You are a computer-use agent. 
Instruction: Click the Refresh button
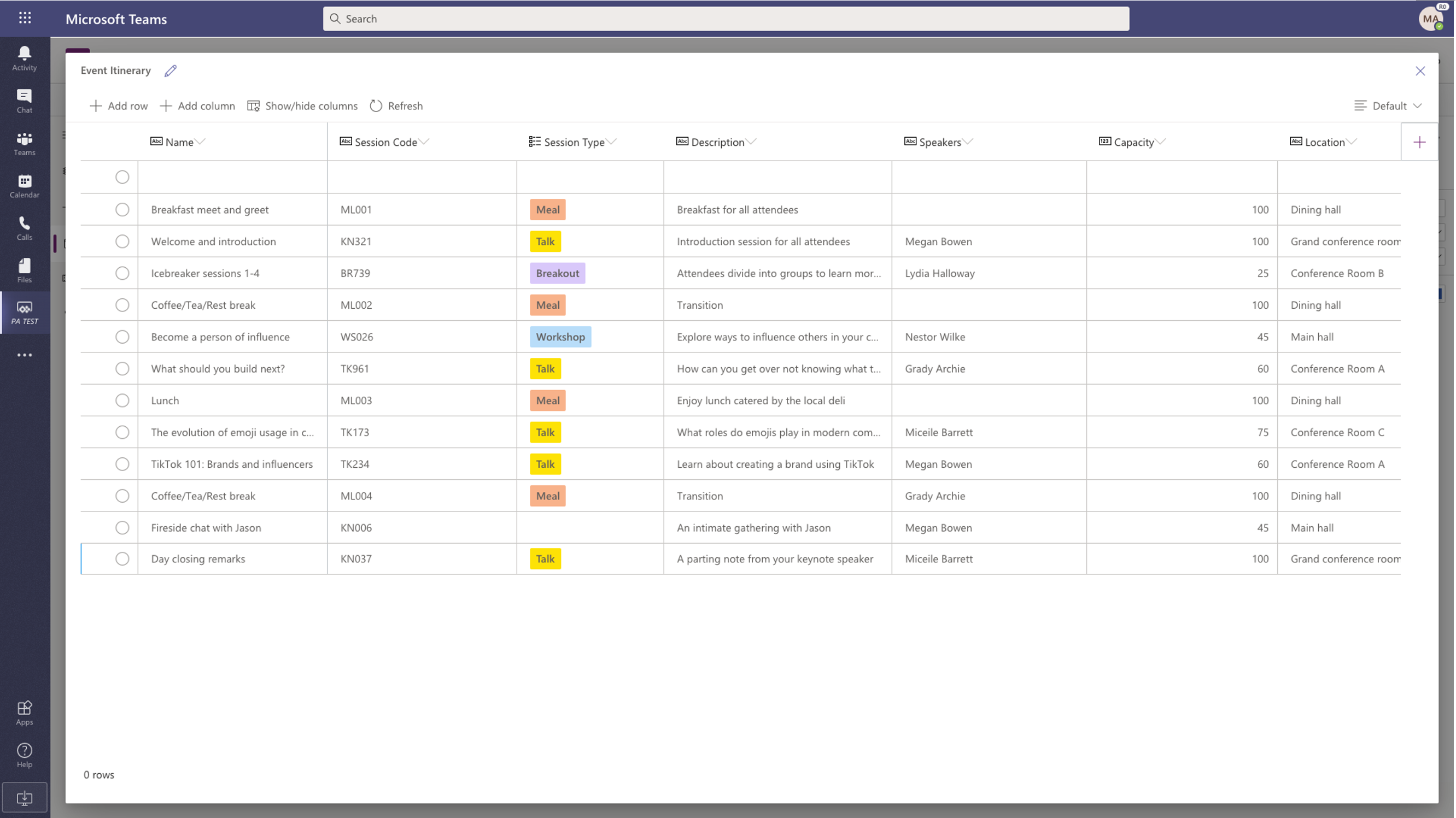point(396,105)
